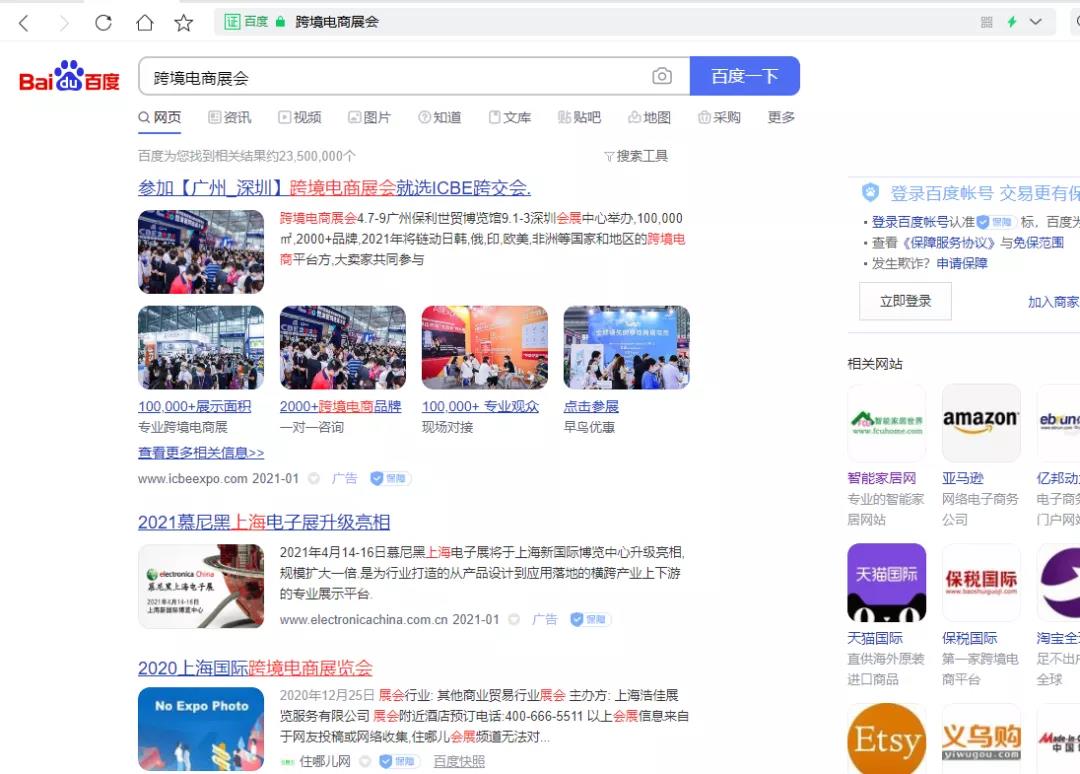Switch to the 视频 tab

tap(300, 118)
